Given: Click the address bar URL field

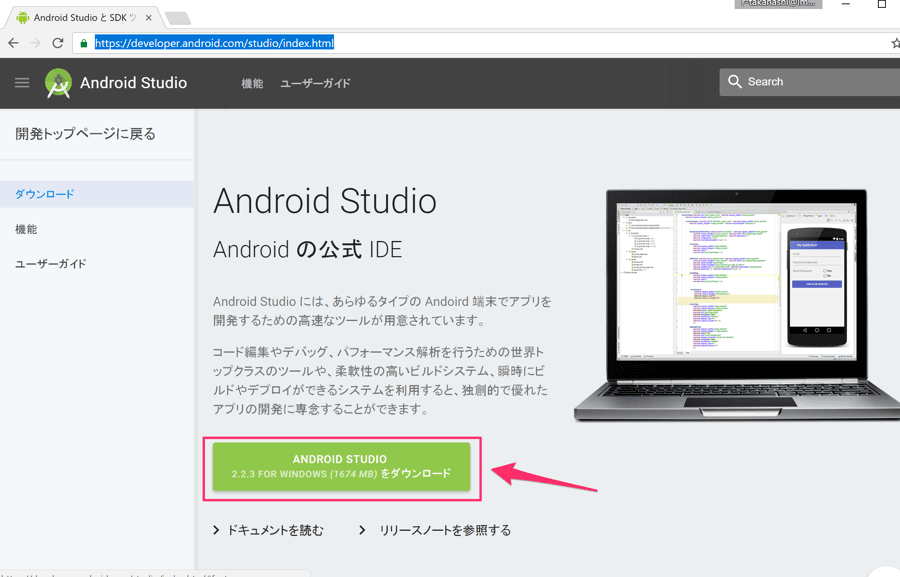Looking at the screenshot, I should [482, 43].
